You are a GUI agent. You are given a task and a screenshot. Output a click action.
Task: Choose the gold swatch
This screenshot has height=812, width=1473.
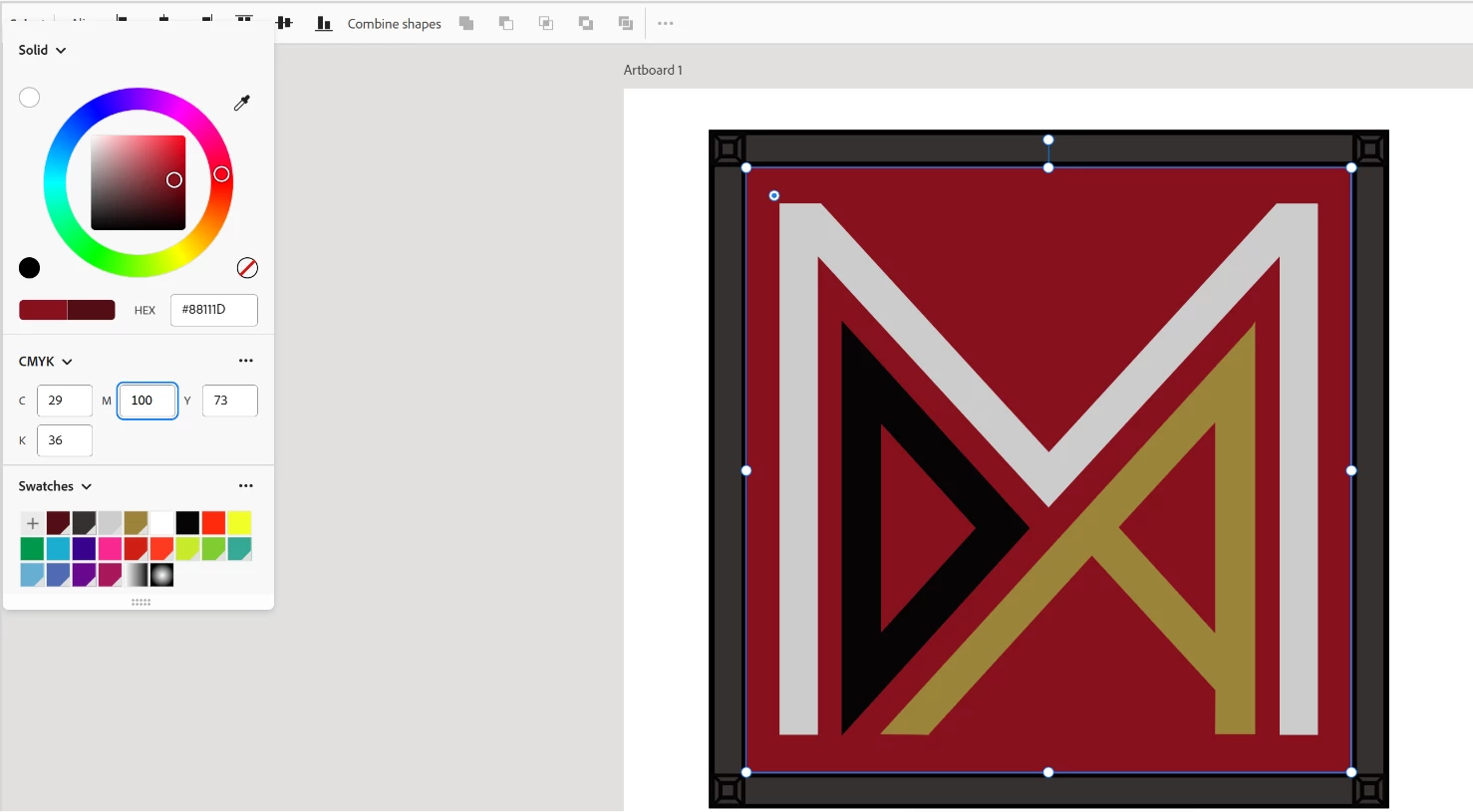(136, 523)
